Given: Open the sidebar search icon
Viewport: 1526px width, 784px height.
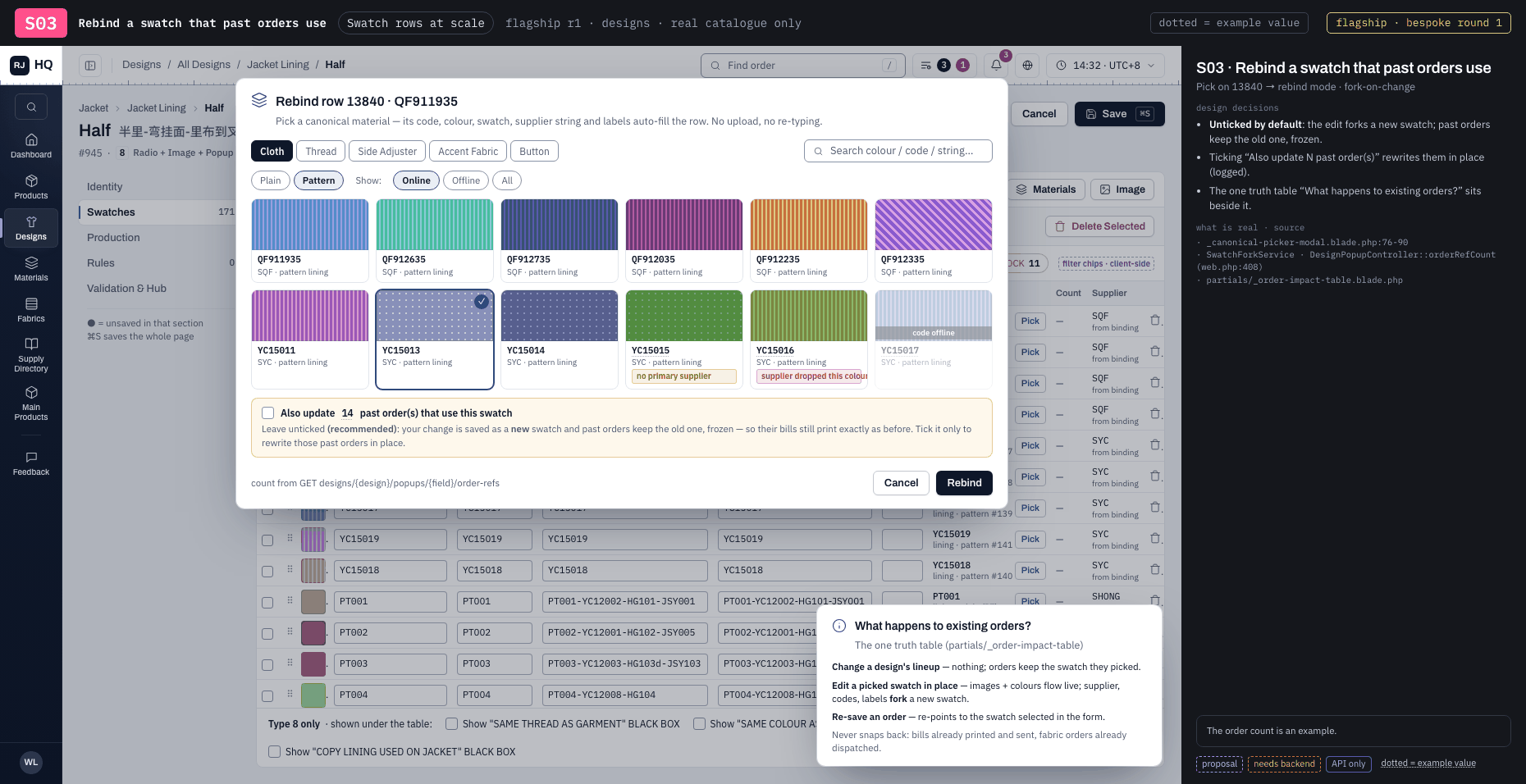Looking at the screenshot, I should pyautogui.click(x=31, y=107).
